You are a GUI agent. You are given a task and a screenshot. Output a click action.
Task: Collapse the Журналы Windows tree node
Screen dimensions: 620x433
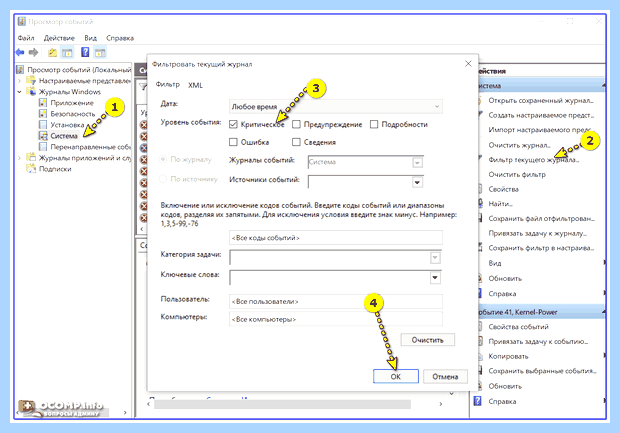(x=19, y=92)
